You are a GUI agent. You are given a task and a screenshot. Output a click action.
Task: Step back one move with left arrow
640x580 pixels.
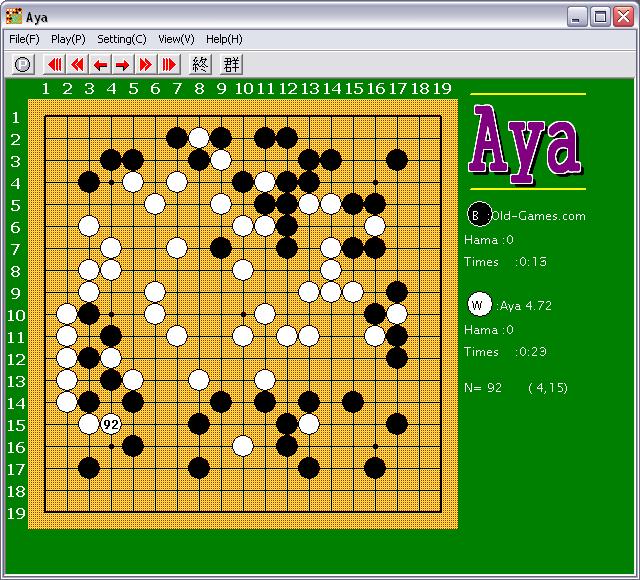tap(100, 64)
